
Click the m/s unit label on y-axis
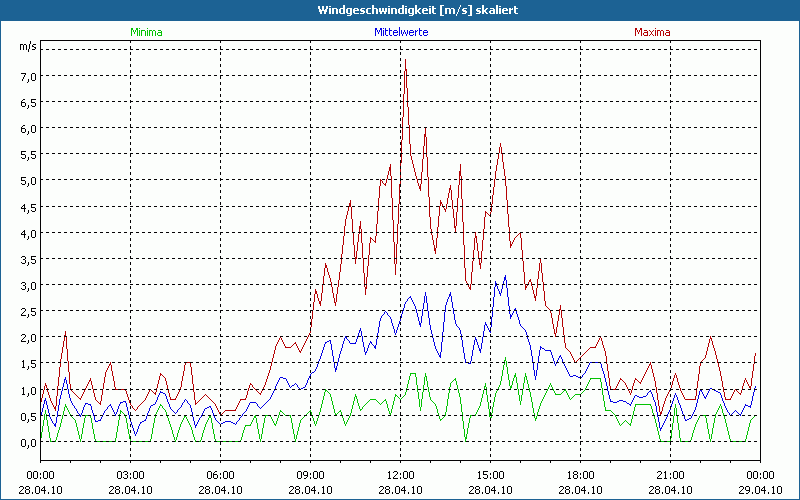[x=28, y=46]
